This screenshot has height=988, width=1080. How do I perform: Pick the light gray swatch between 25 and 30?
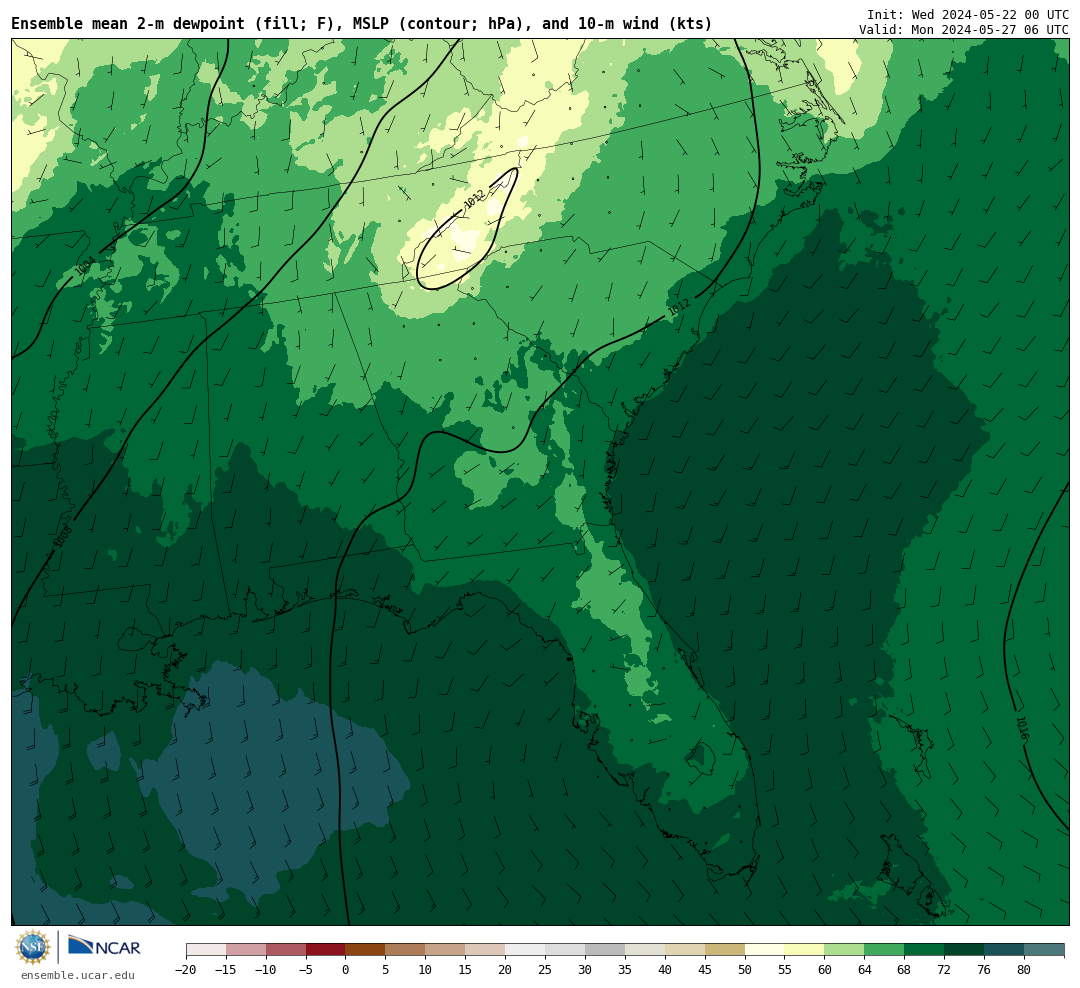[565, 950]
